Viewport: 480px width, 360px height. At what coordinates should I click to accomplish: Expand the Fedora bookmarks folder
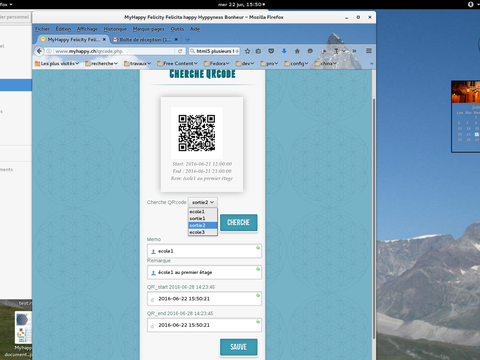tap(217, 63)
